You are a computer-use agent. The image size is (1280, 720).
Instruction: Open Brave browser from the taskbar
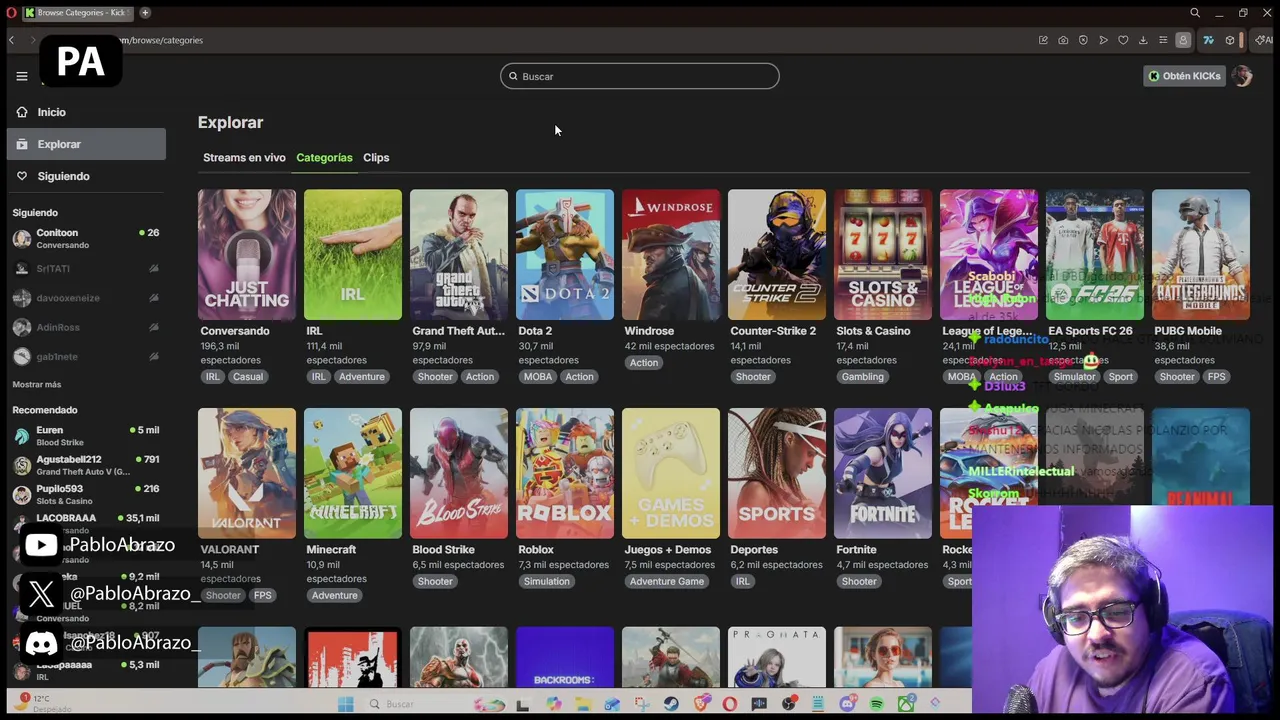click(701, 704)
